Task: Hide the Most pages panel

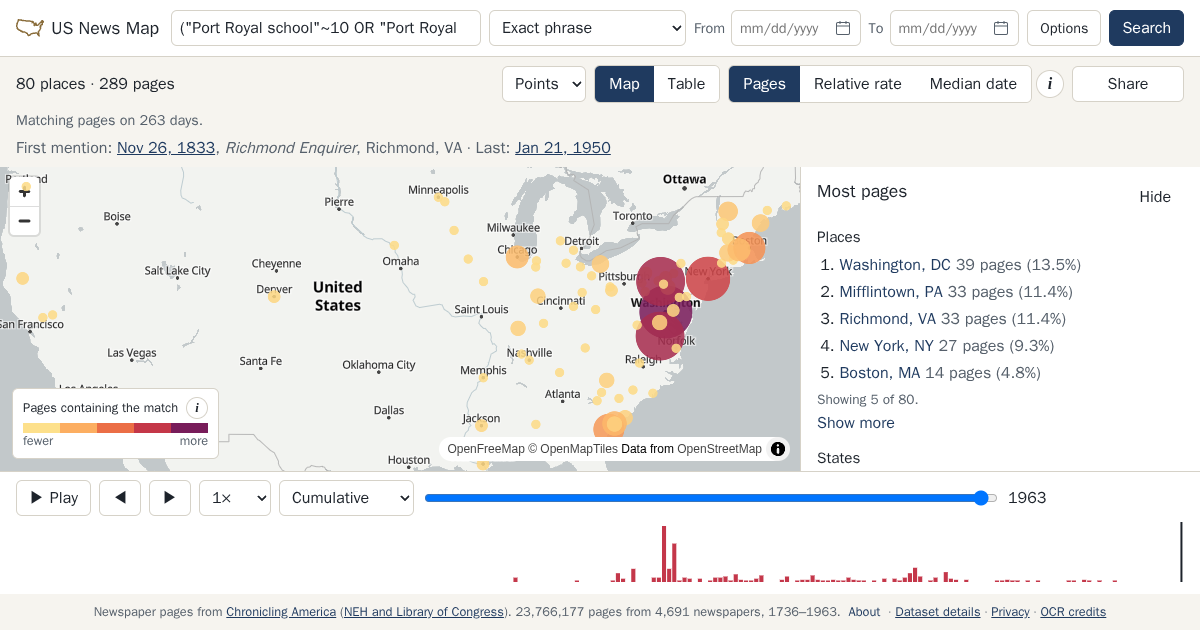Action: pyautogui.click(x=1155, y=197)
